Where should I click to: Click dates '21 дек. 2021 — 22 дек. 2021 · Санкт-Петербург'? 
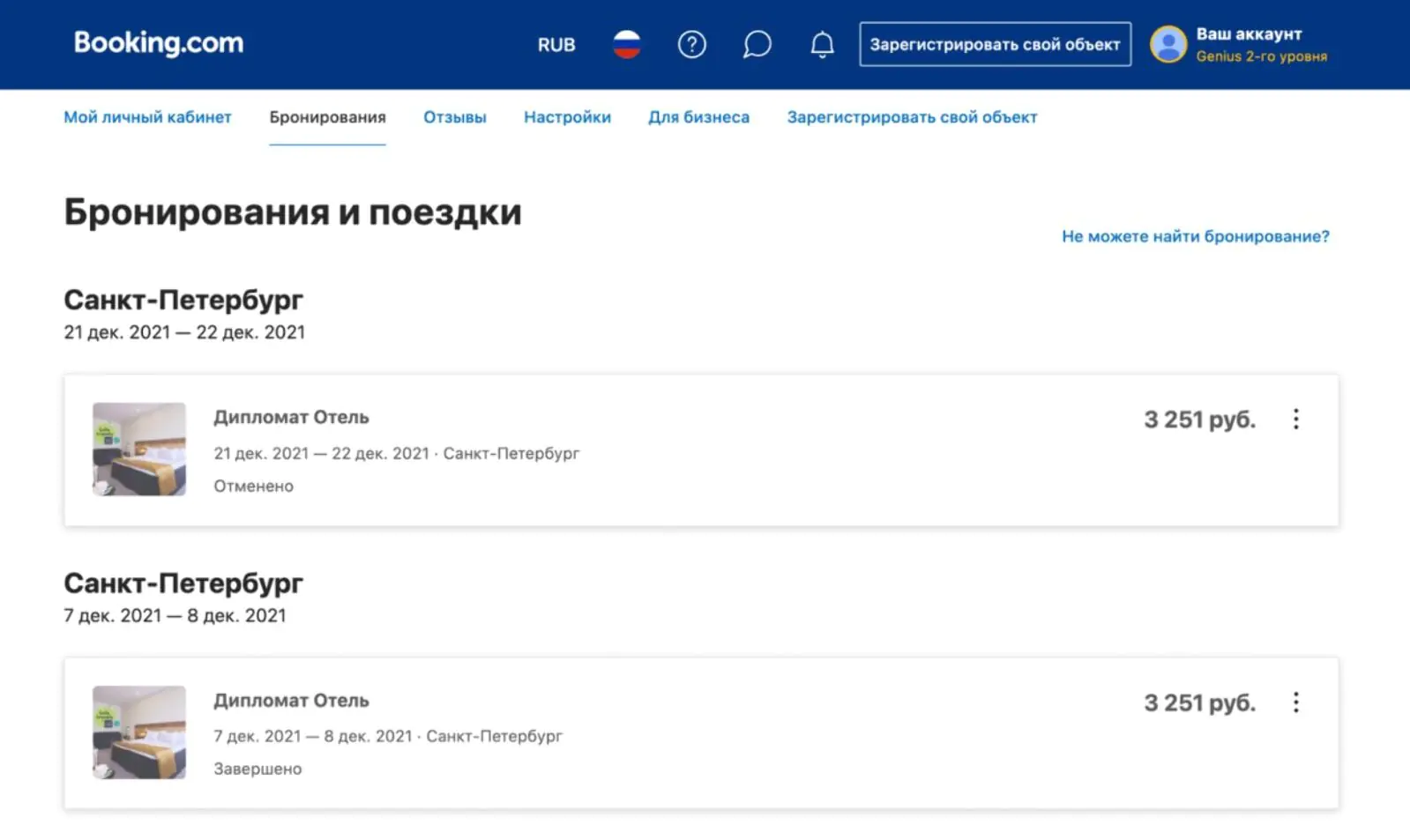(396, 453)
